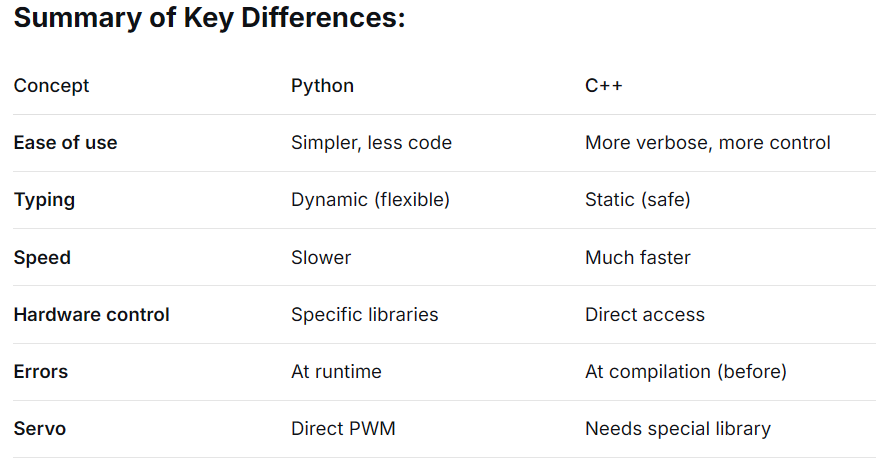The height and width of the screenshot is (472, 876).
Task: Click the "Static (safe)" cell
Action: [637, 200]
